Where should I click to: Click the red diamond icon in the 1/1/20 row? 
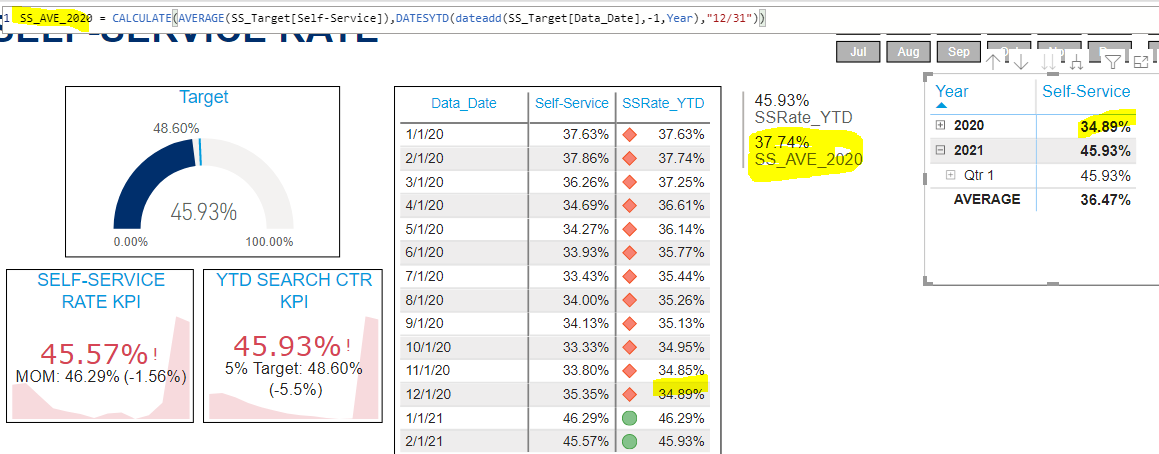(x=630, y=135)
